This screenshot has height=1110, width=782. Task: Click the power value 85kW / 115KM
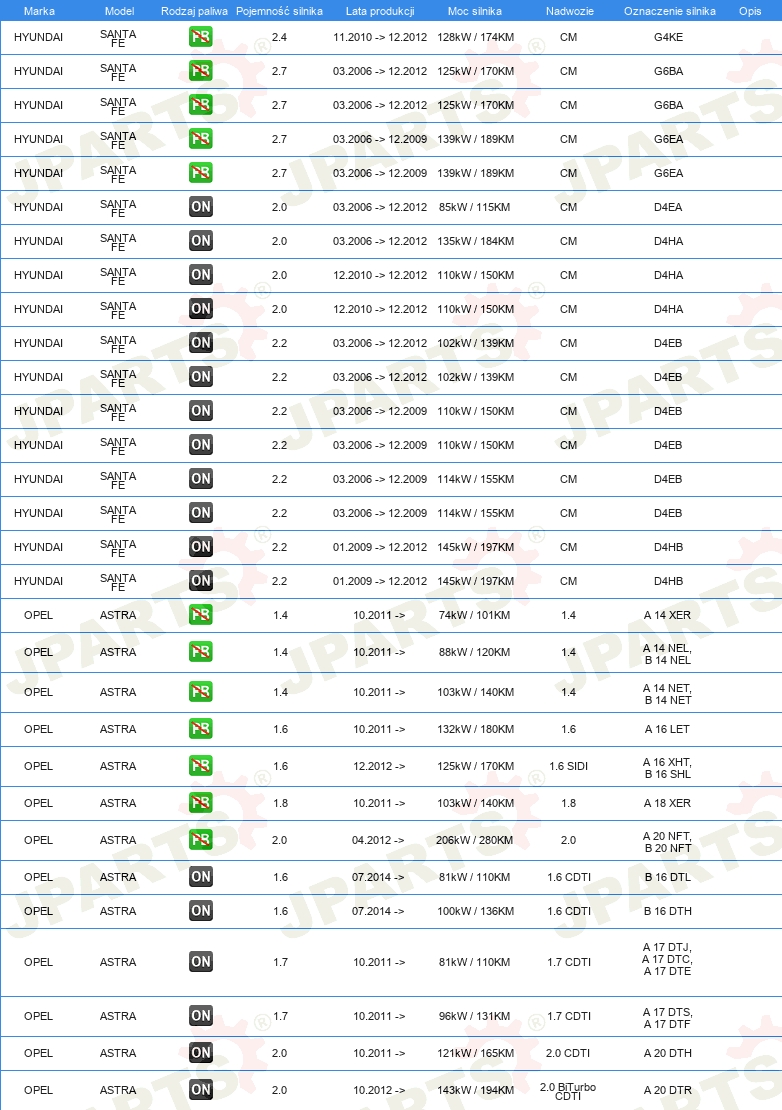(475, 207)
